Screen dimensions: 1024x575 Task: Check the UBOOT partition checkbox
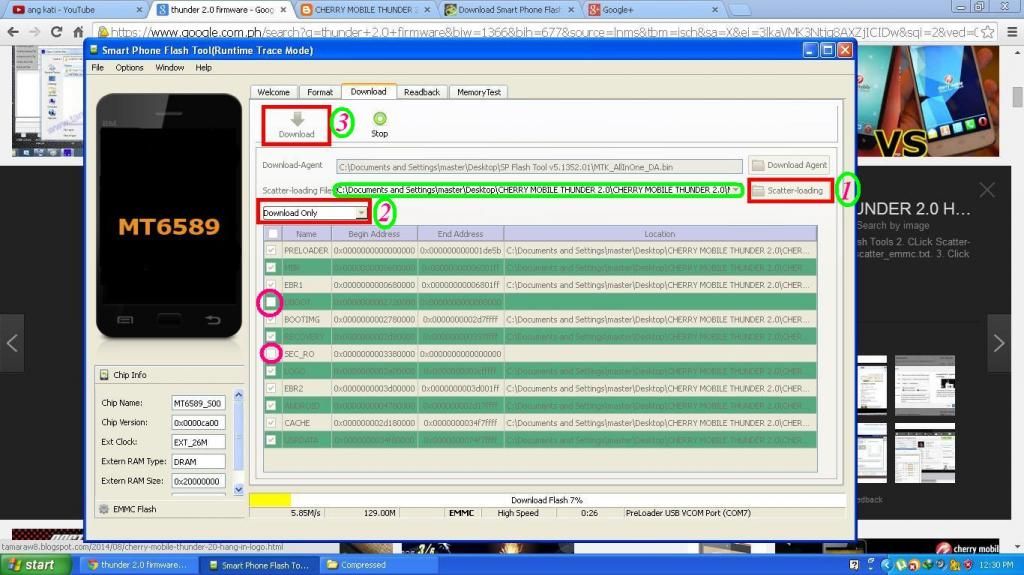pos(271,302)
